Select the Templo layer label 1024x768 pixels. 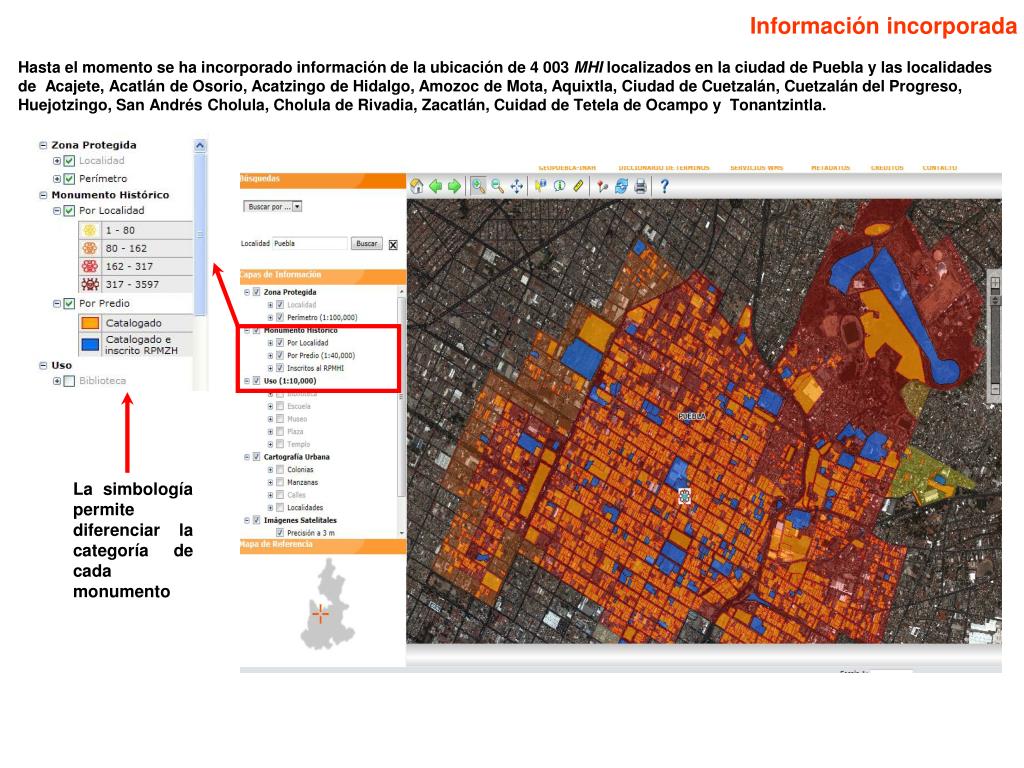(x=298, y=444)
